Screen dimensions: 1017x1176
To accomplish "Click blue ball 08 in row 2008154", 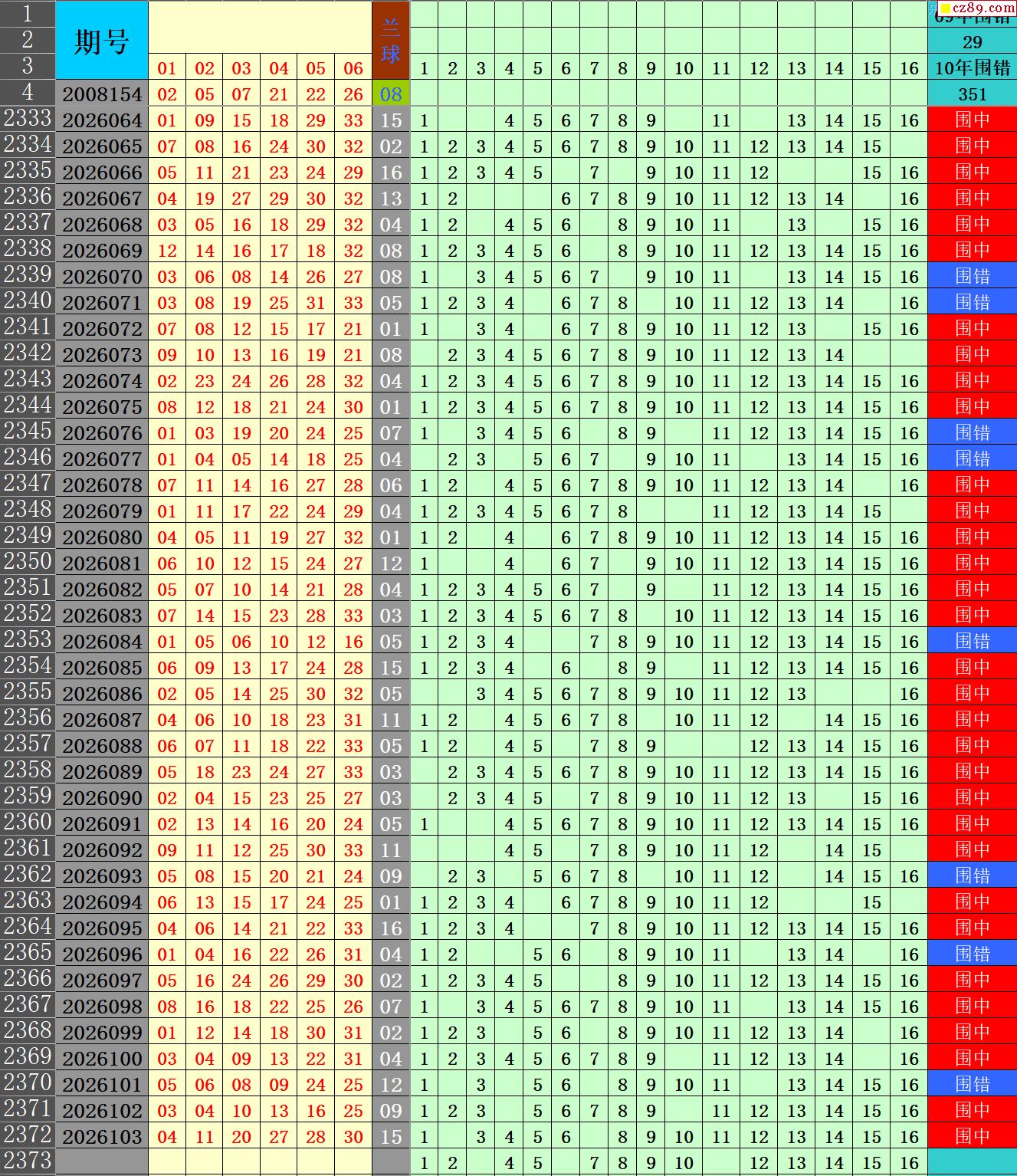I will 391,94.
